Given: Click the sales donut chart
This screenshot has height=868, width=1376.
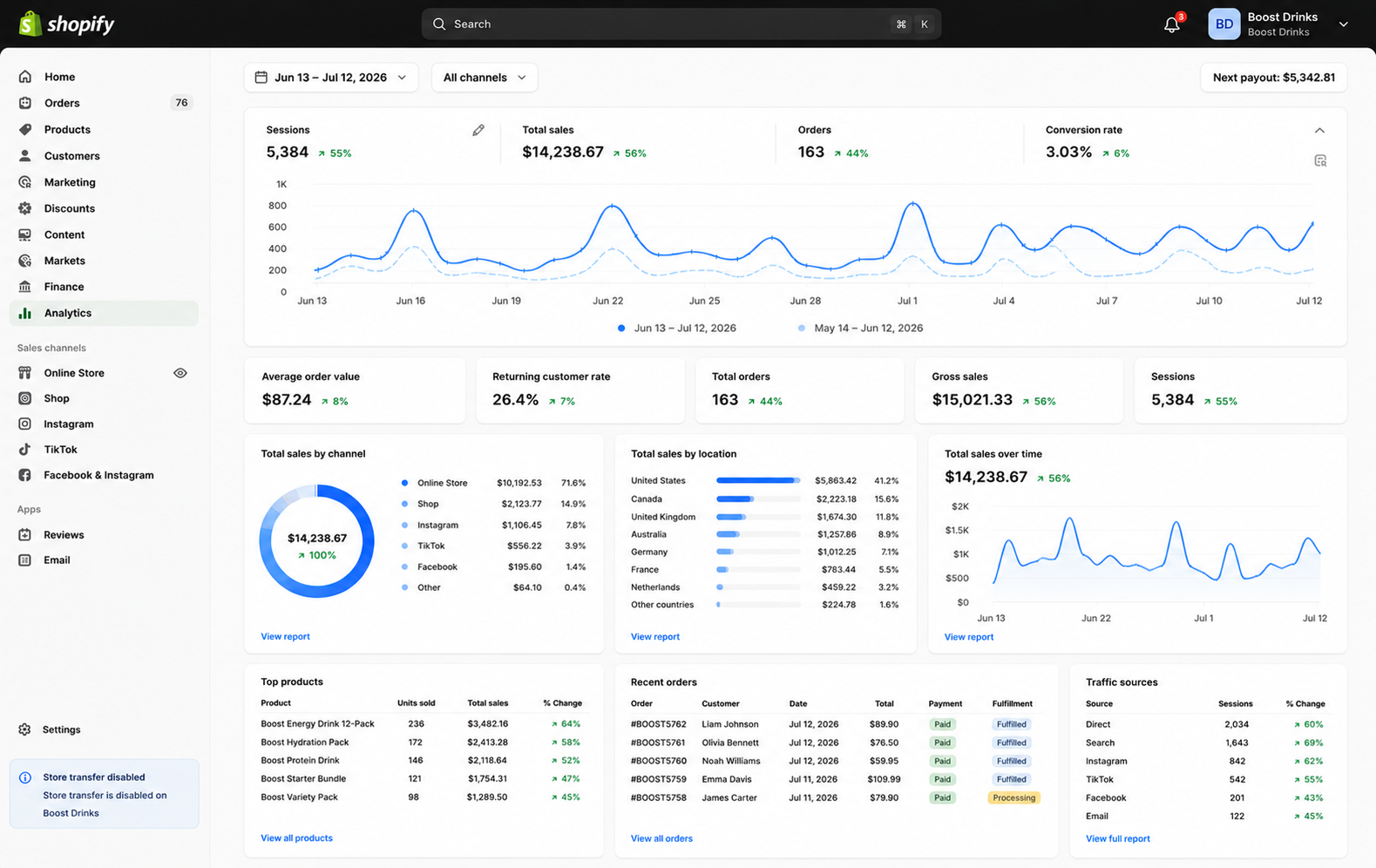Looking at the screenshot, I should pos(316,541).
